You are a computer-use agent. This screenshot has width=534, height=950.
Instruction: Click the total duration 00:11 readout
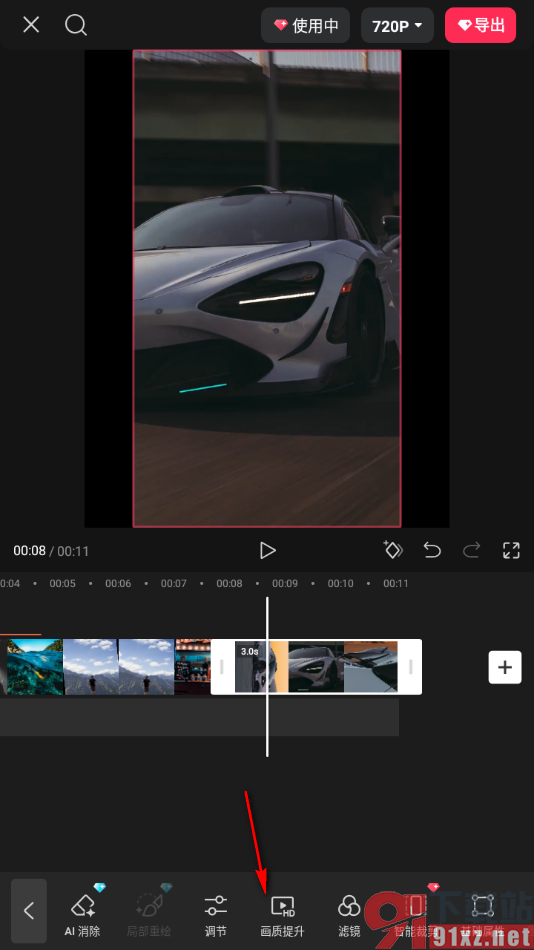(x=73, y=551)
